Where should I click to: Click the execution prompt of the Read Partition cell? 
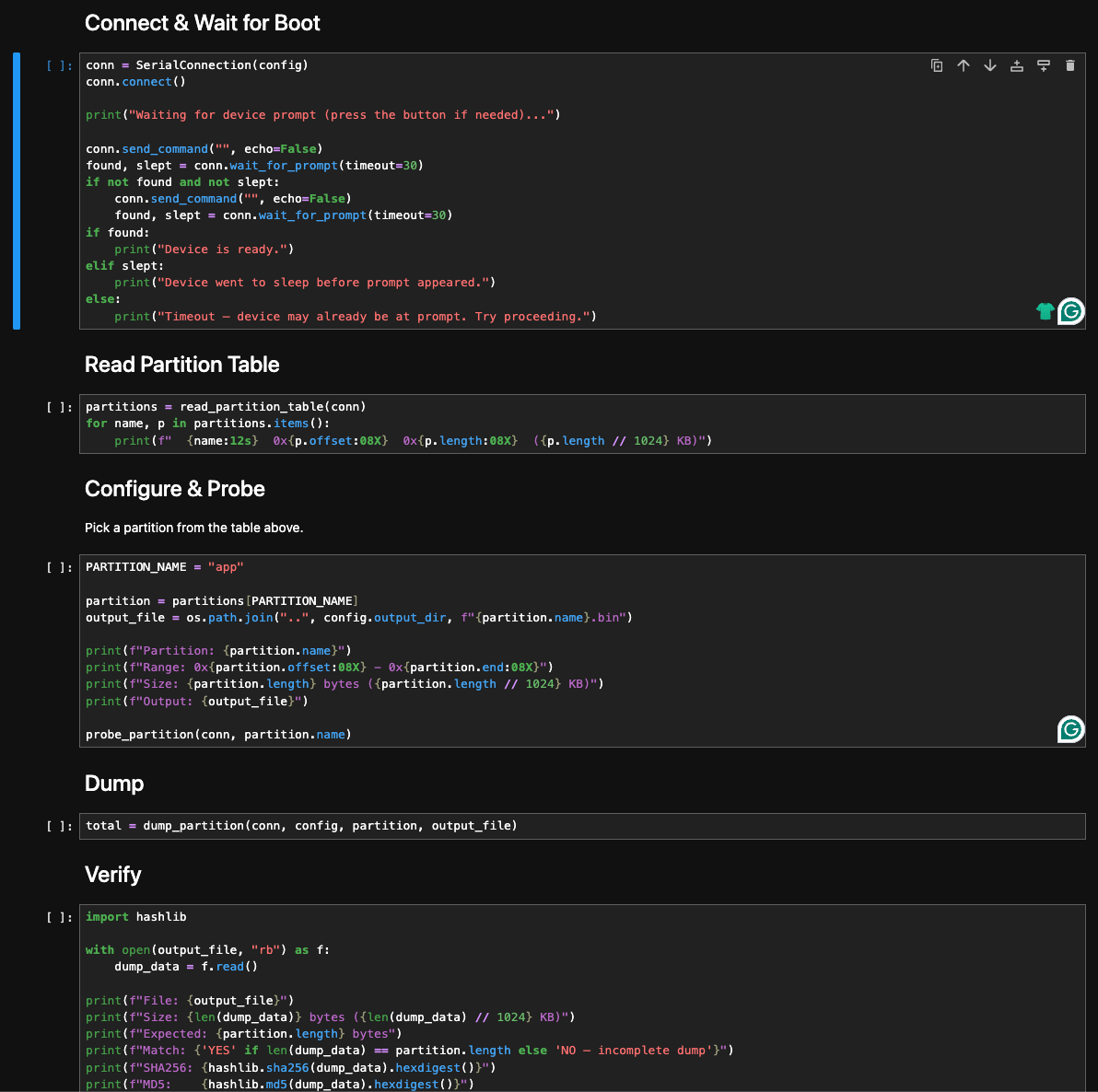pos(60,407)
